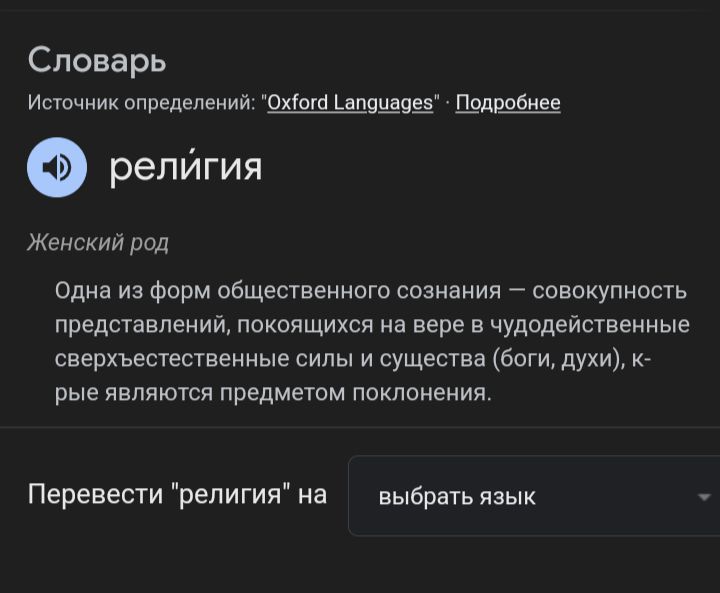The image size is (720, 593).
Task: Click the parenthetical (боги, духи) text
Action: [x=559, y=359]
